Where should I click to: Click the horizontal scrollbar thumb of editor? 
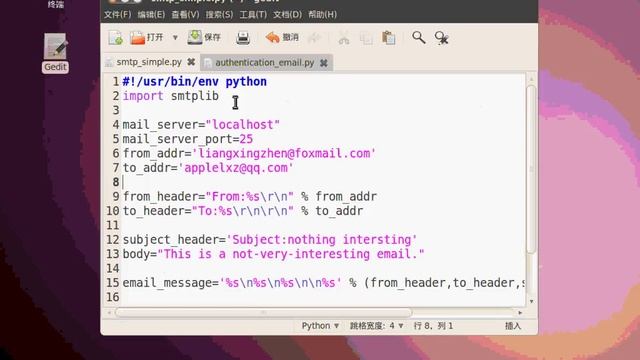(264, 313)
